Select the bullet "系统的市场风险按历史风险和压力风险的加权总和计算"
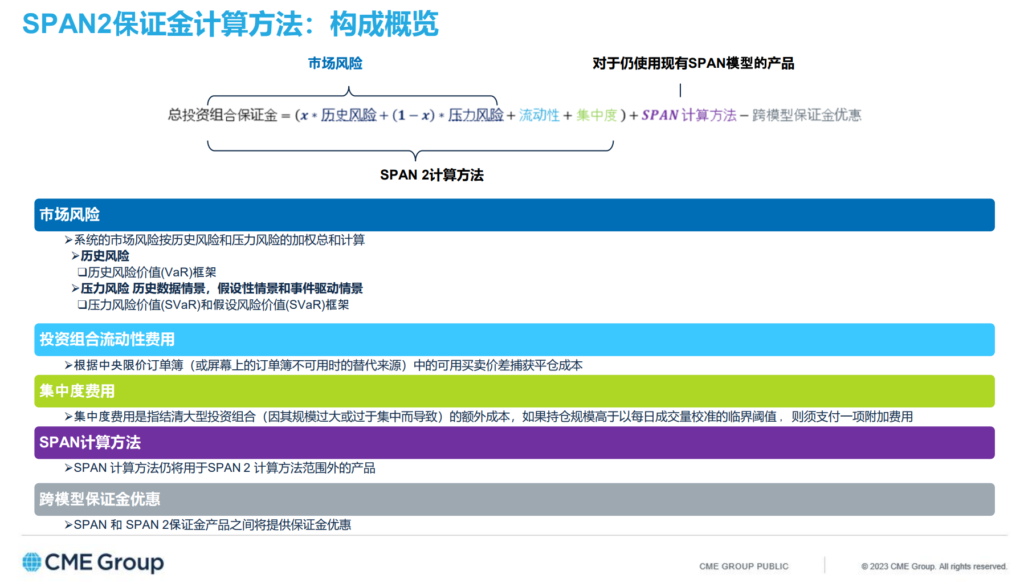Screen dimensions: 1024x587 tap(215, 240)
